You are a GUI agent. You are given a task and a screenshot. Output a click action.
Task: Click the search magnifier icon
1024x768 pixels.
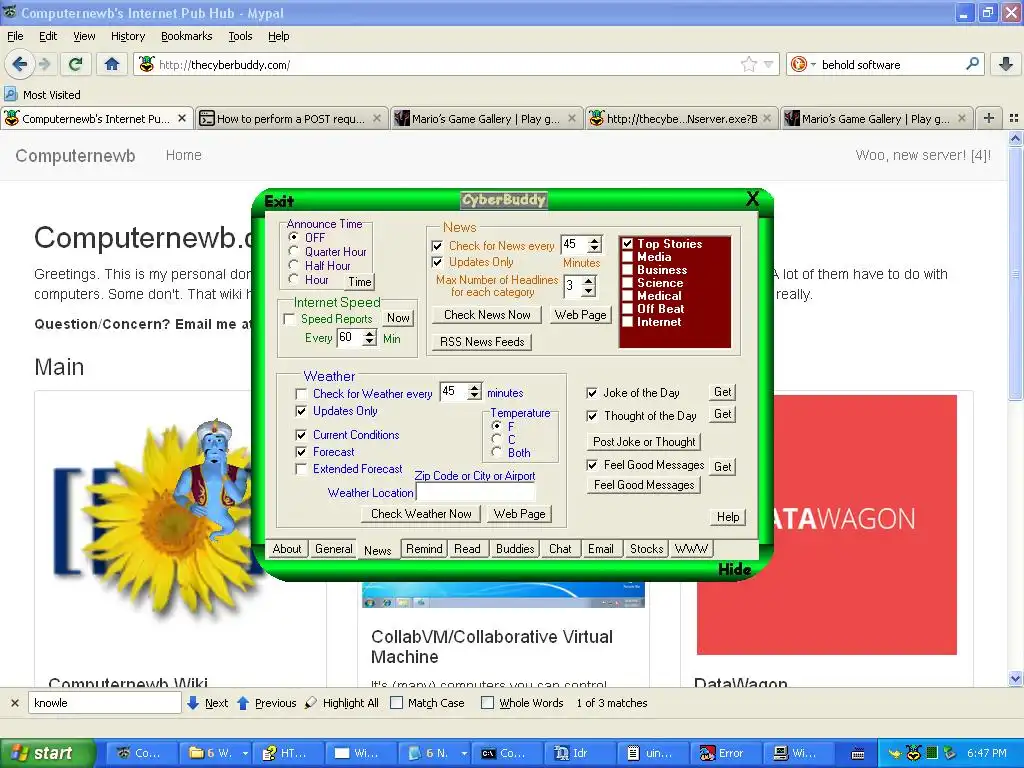point(972,64)
